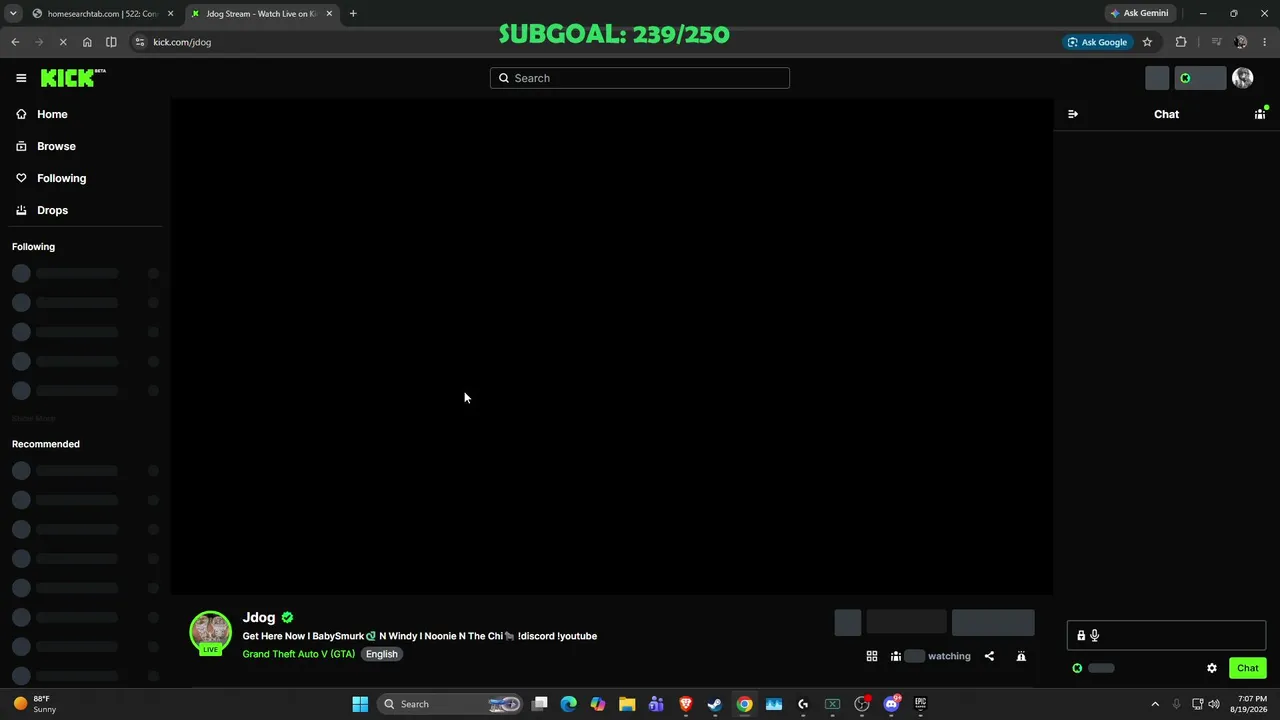Open the Chrome three-dot menu
This screenshot has height=720, width=1280.
[x=1264, y=42]
